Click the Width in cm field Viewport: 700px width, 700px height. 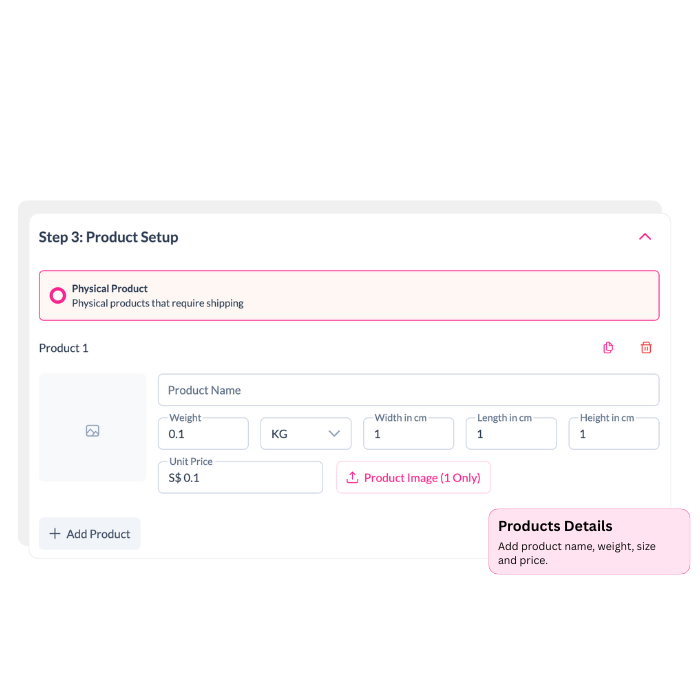click(408, 434)
